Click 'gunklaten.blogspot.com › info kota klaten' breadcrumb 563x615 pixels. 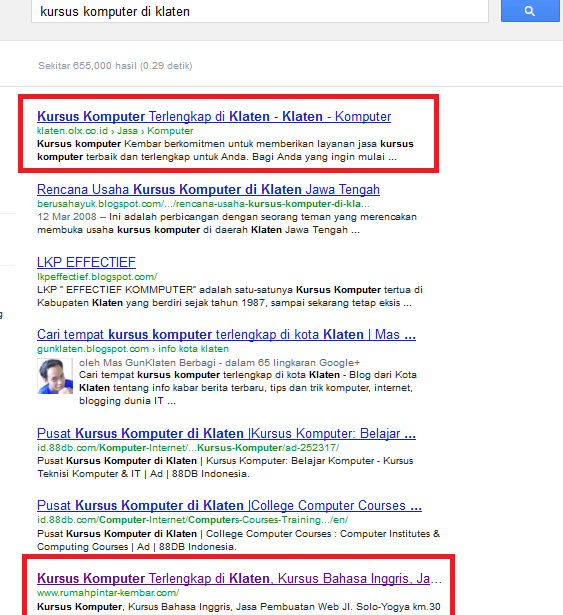133,349
